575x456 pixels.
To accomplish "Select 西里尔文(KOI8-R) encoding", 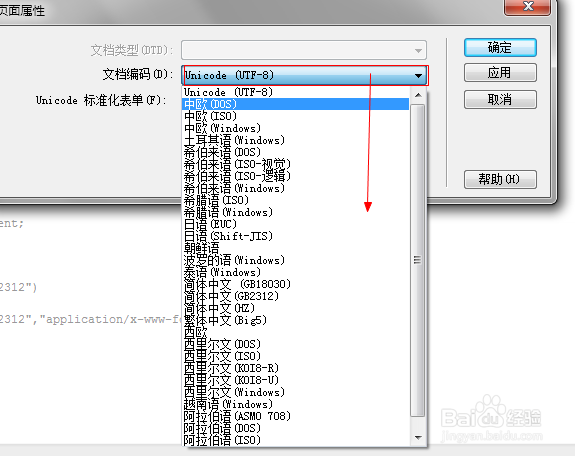I will [296, 368].
